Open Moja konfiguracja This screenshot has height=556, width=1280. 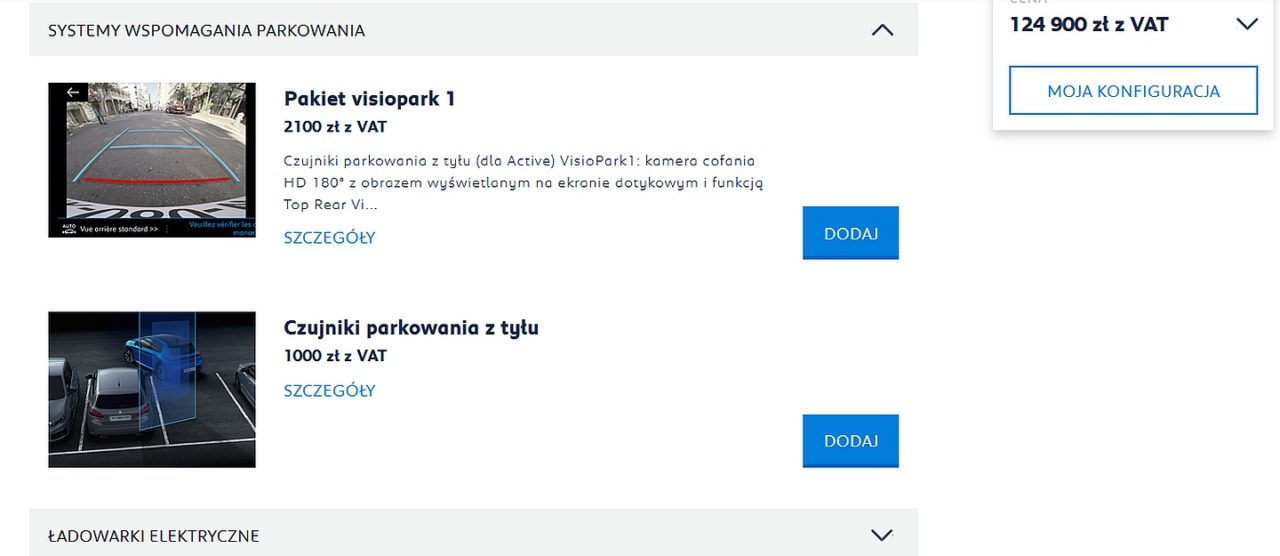pos(1133,91)
